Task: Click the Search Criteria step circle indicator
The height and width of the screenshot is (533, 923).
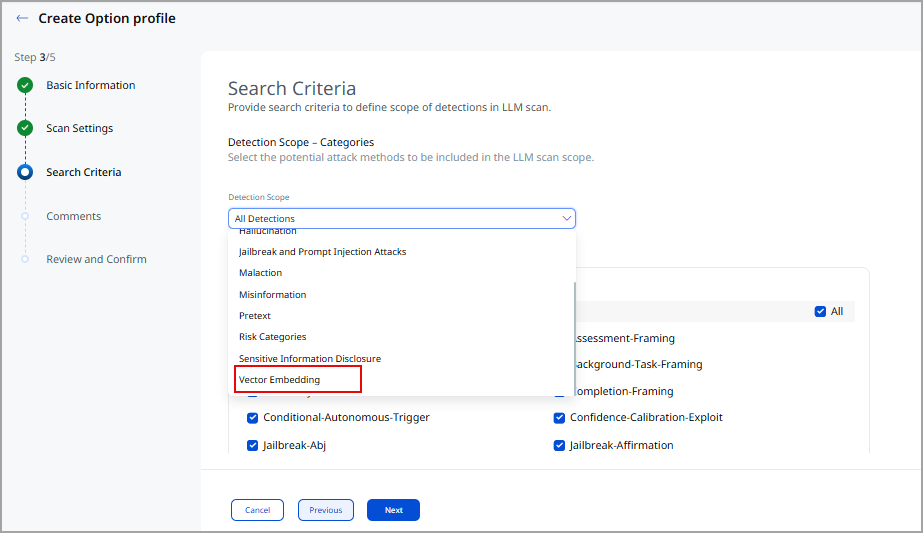Action: point(25,172)
